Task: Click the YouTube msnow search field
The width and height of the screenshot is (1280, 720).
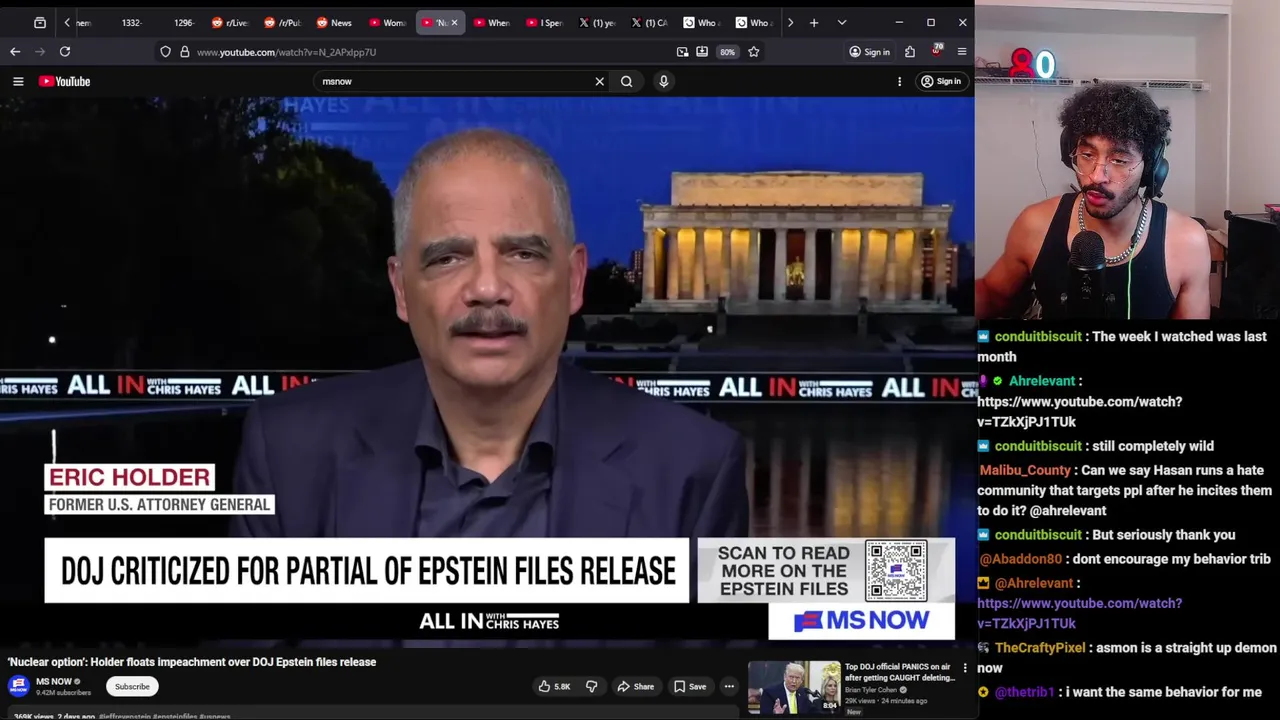Action: [455, 81]
